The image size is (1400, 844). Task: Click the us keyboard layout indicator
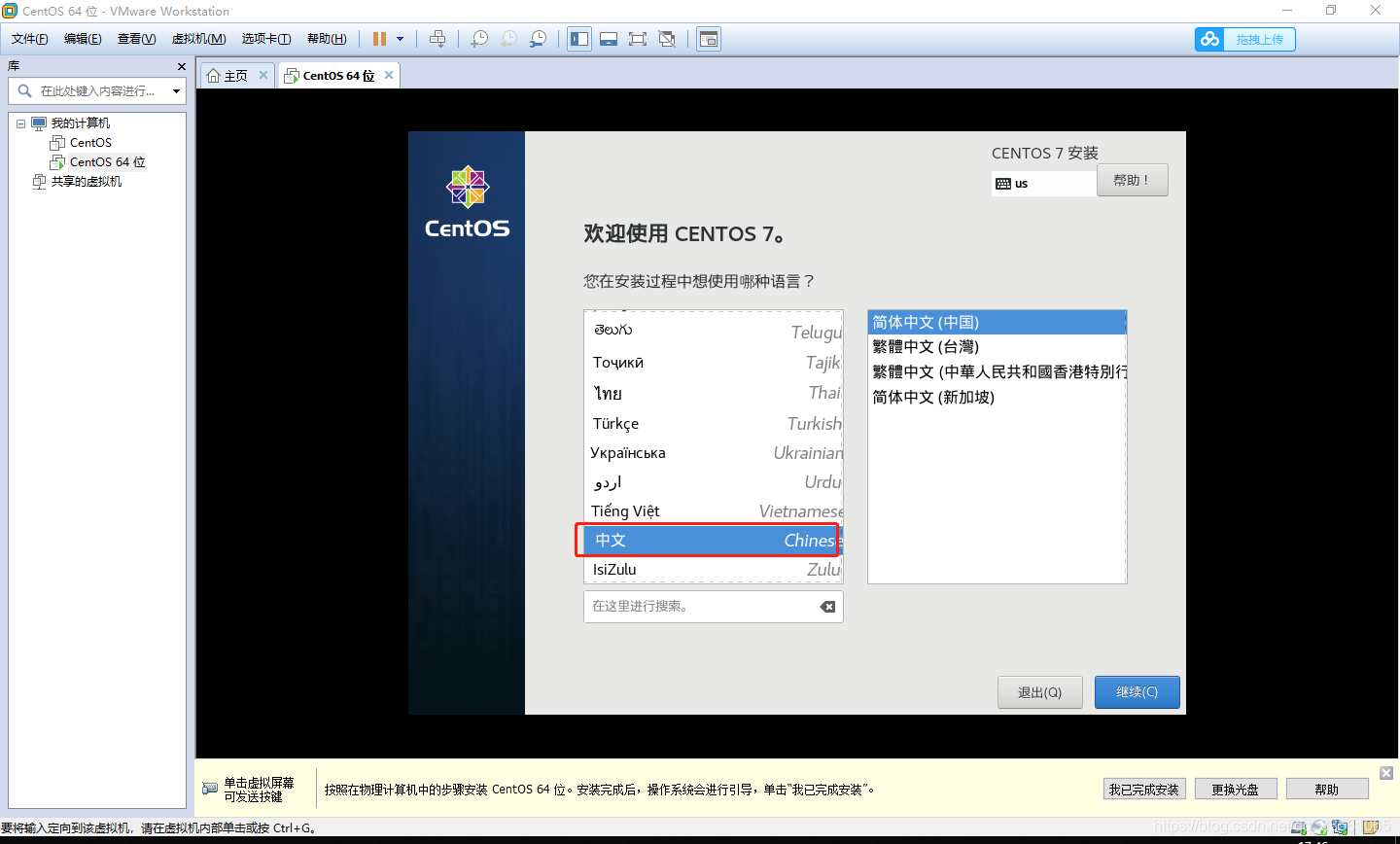(x=1044, y=183)
